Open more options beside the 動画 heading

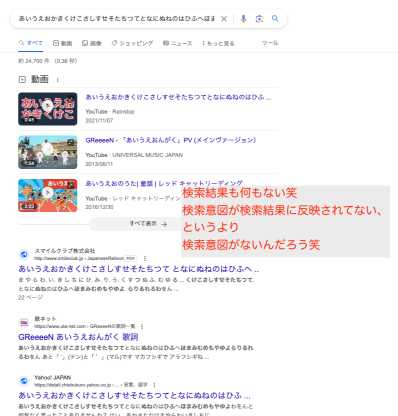[x=58, y=80]
